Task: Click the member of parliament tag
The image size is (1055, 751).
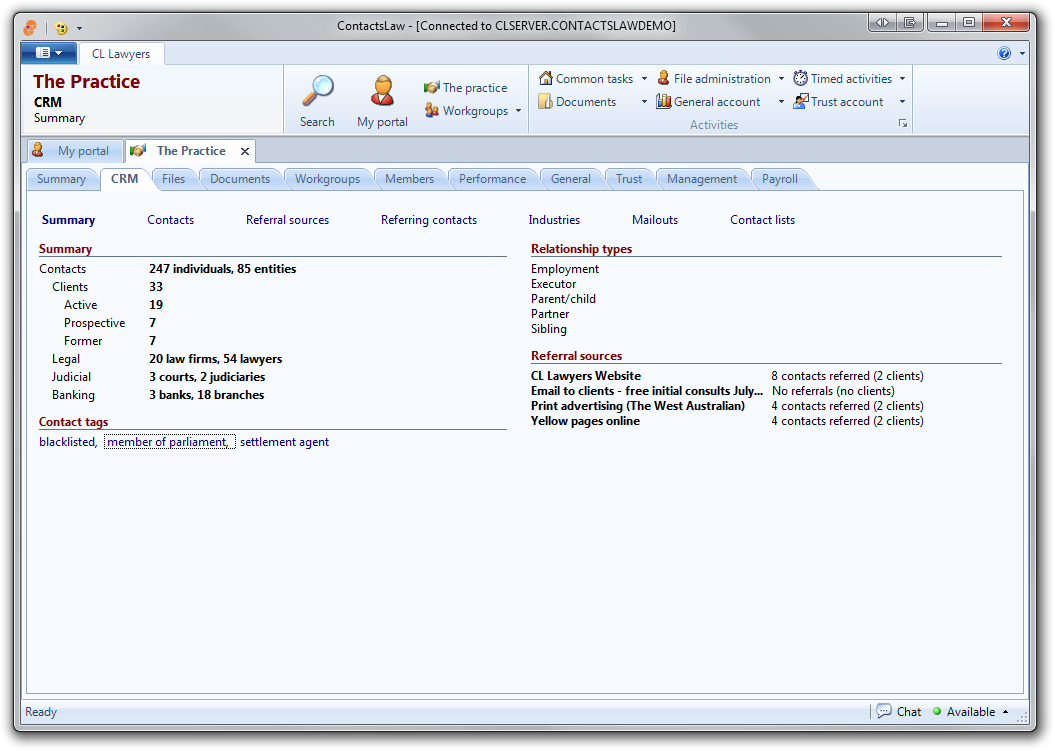Action: click(168, 442)
